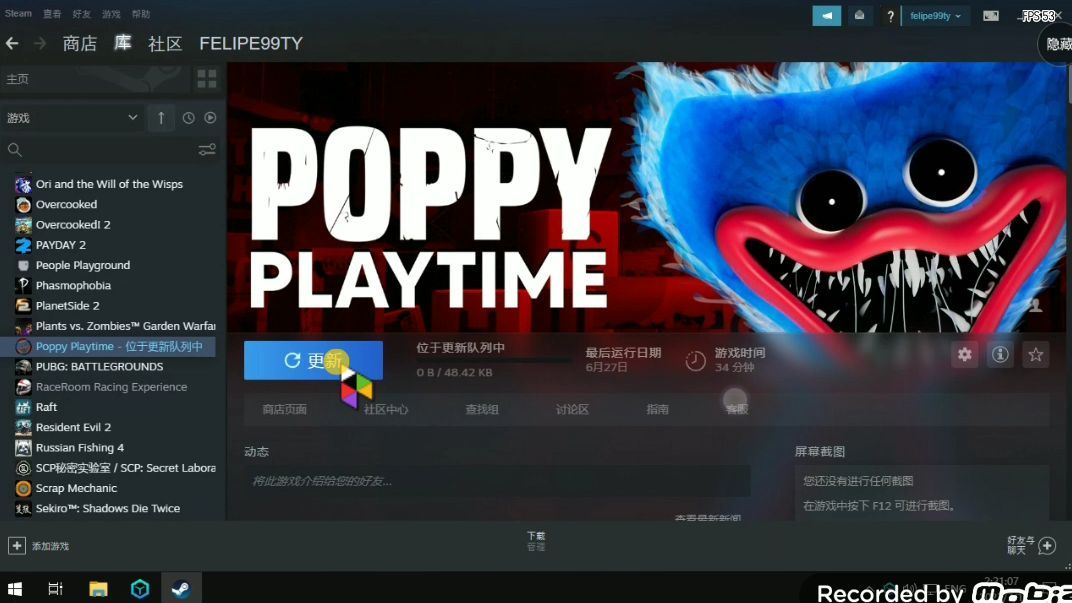Open File Explorer from the taskbar
Viewport: 1072px width, 603px height.
98,589
